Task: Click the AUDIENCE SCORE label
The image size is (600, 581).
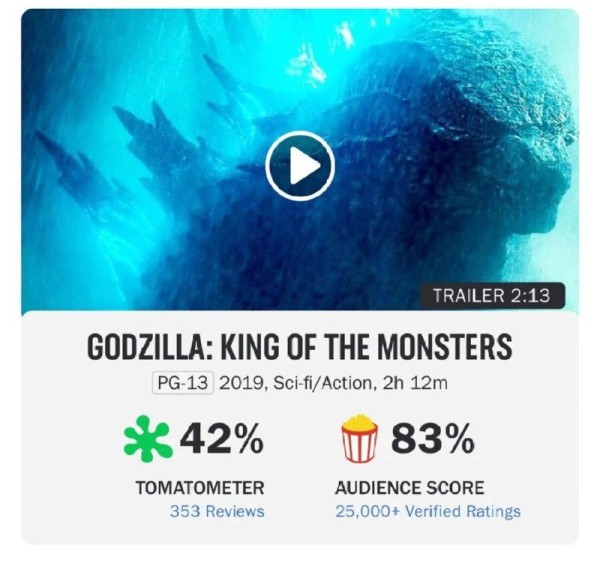Action: [x=410, y=488]
